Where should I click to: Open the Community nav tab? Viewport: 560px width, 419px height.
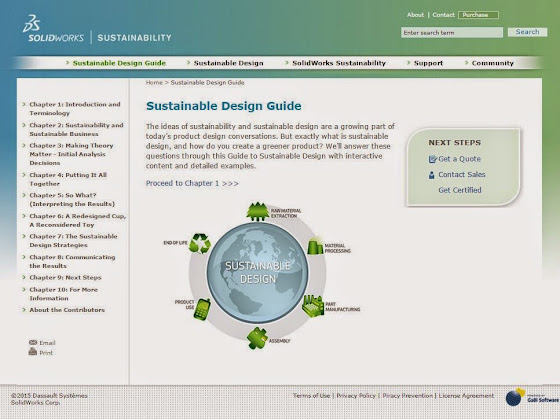(x=492, y=63)
